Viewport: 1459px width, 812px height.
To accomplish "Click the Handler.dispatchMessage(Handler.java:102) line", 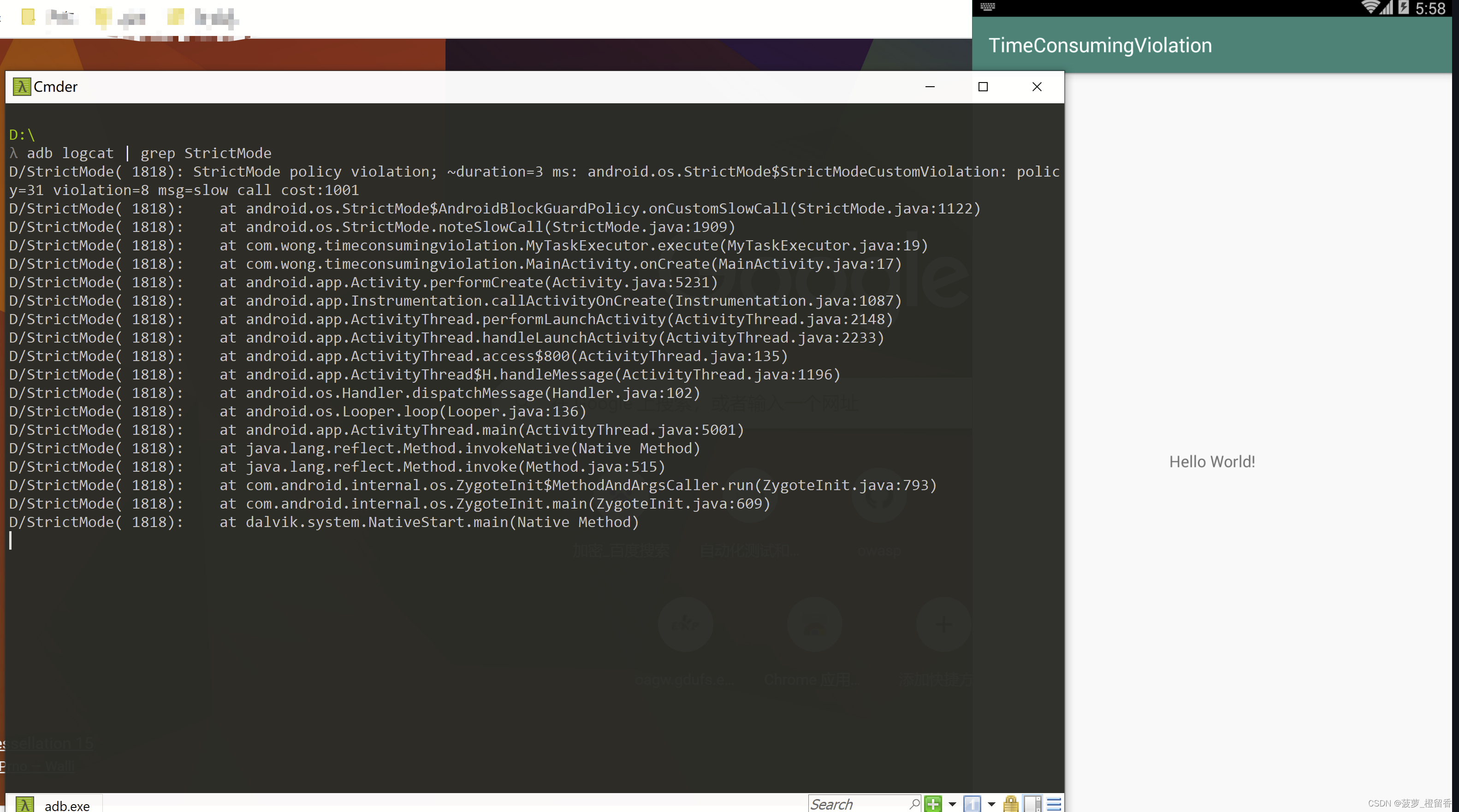I will click(355, 393).
